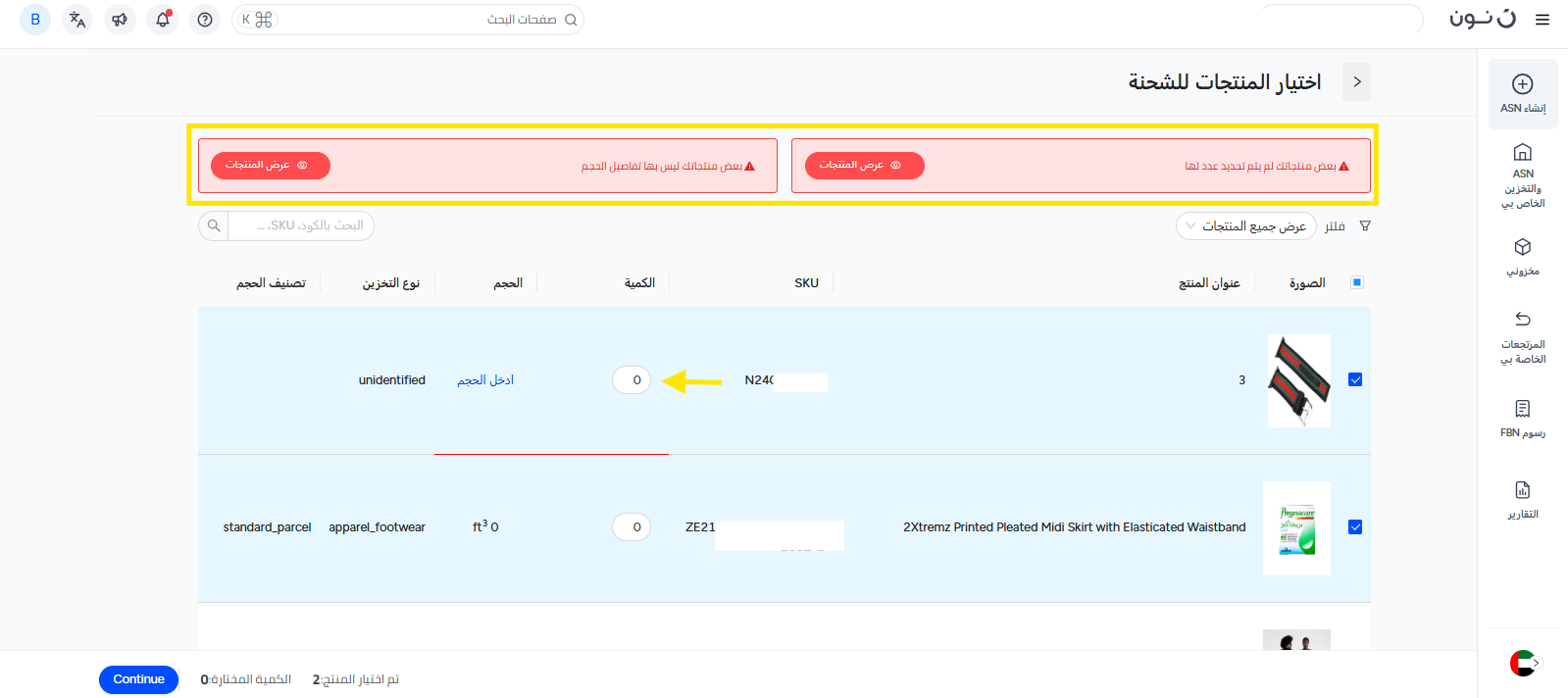Click the UAE flag country selector
The height and width of the screenshot is (698, 1568).
(1525, 664)
